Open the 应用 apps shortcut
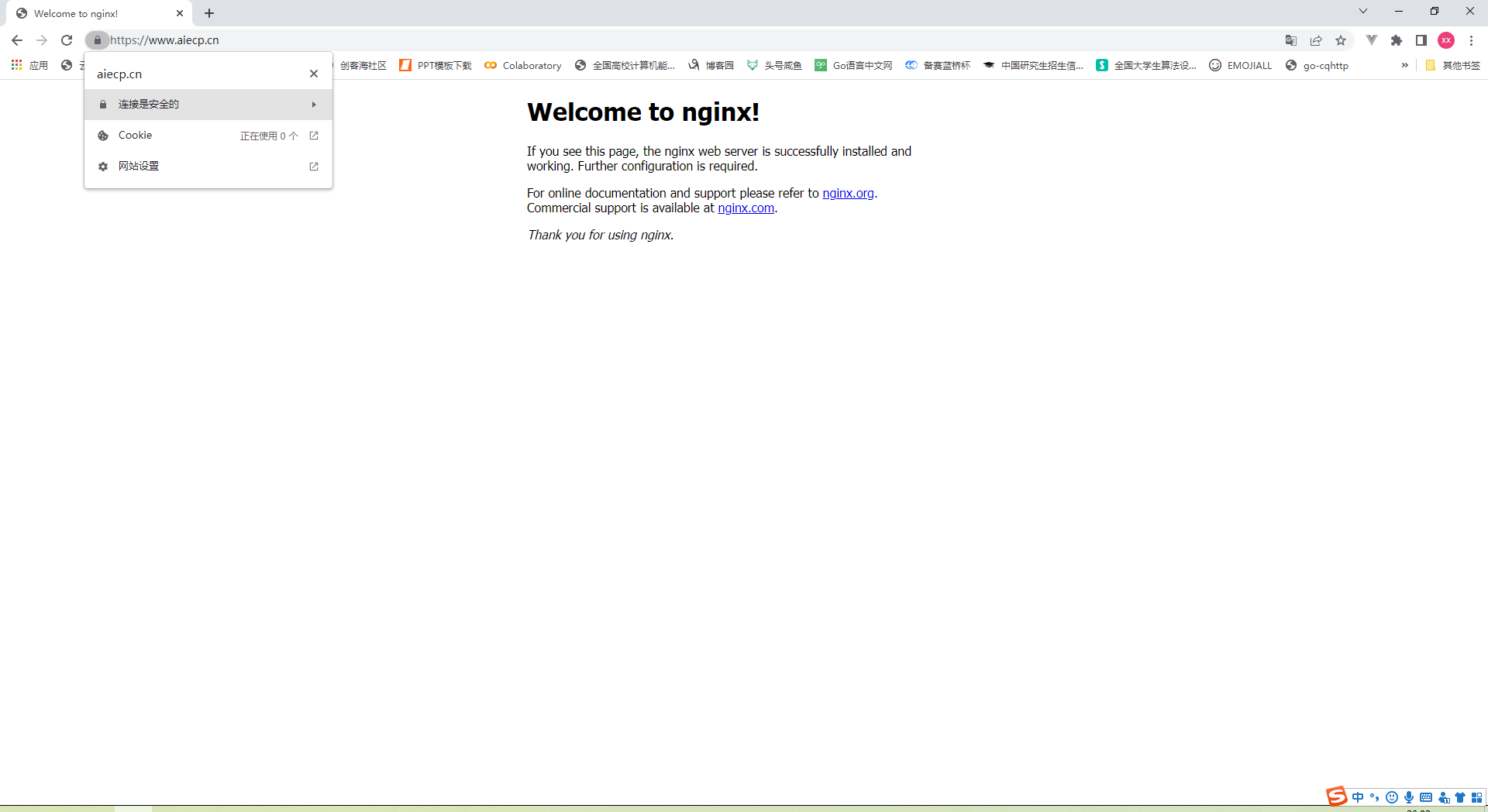The image size is (1488, 812). [29, 66]
